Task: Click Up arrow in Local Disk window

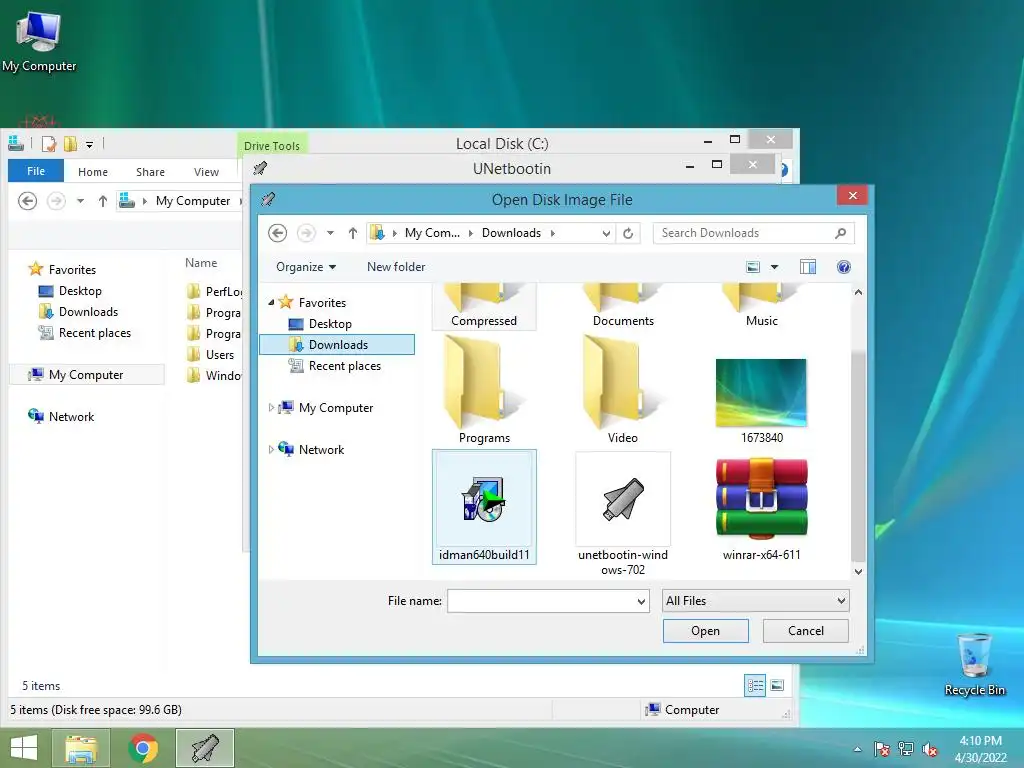Action: 103,201
